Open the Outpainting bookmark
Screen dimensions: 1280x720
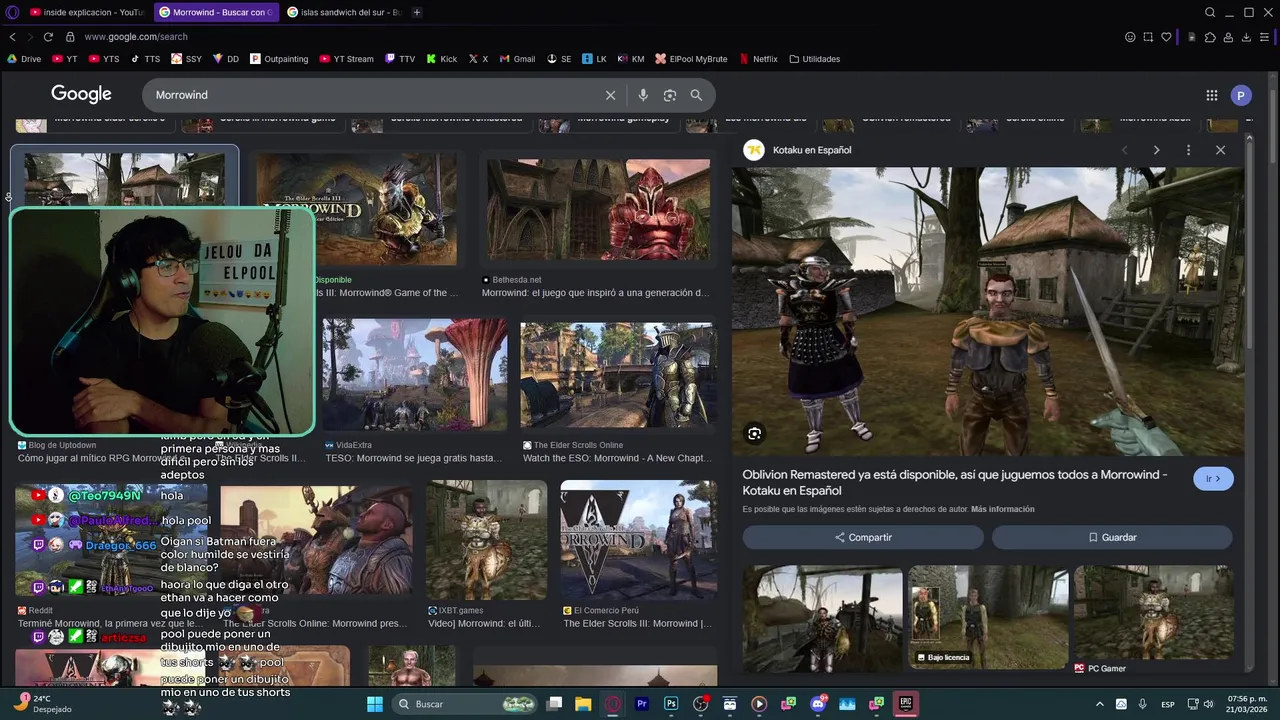pyautogui.click(x=279, y=59)
